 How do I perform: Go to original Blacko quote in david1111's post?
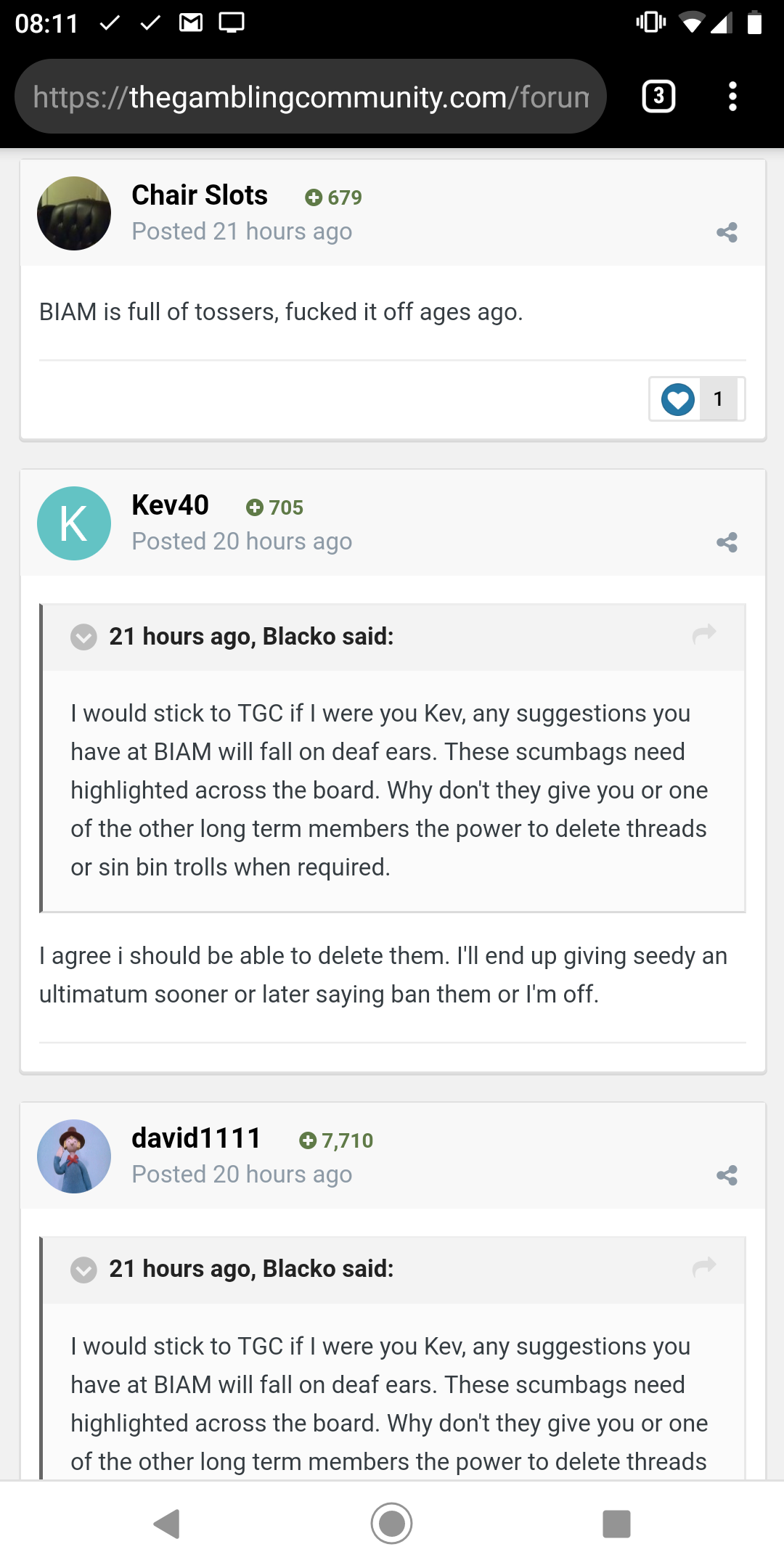(x=704, y=1267)
